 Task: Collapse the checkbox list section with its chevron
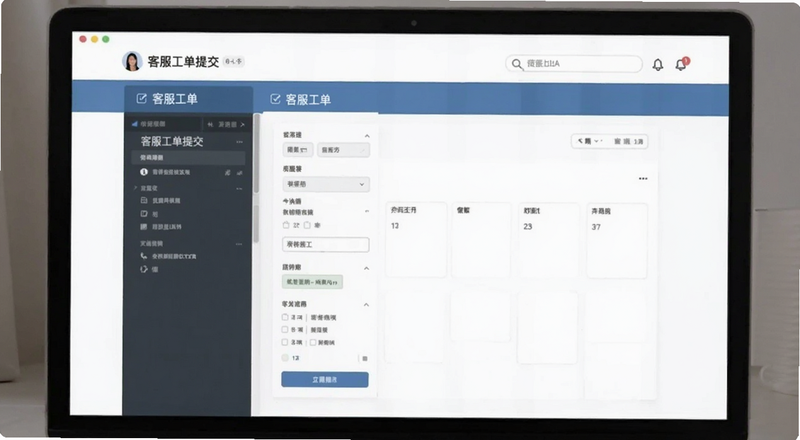pyautogui.click(x=366, y=305)
